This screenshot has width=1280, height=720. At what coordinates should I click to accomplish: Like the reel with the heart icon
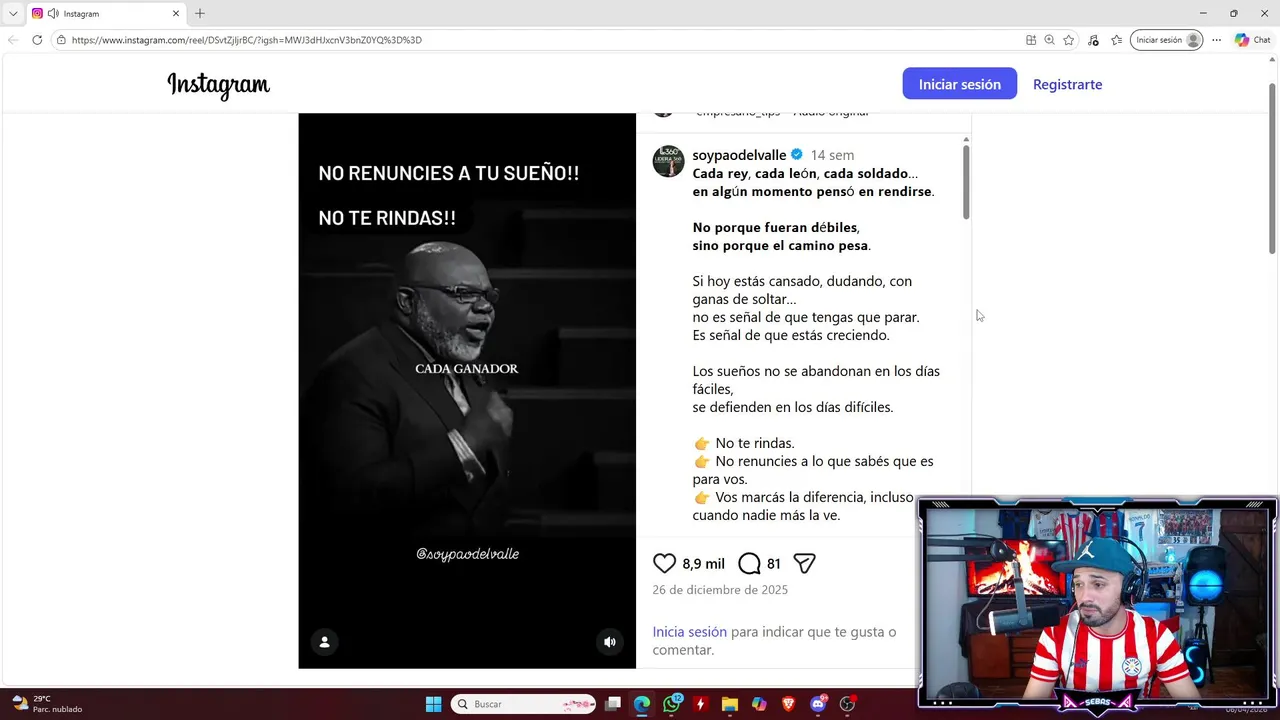[664, 563]
